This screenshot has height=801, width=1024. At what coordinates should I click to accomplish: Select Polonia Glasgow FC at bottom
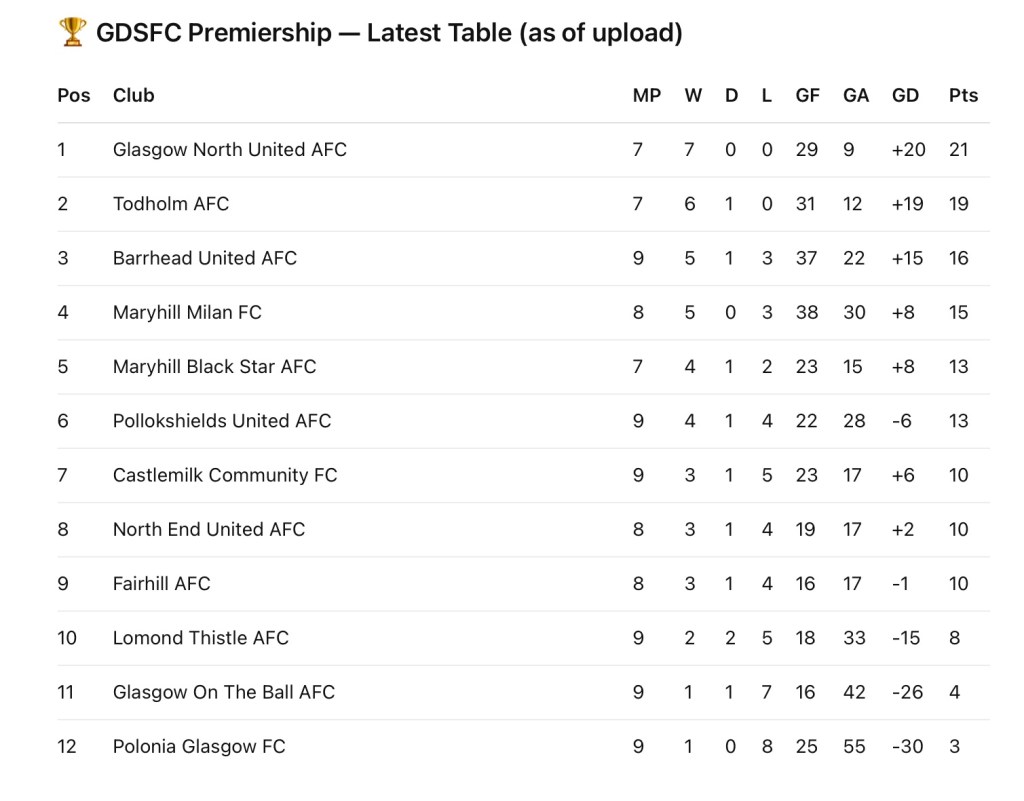click(199, 746)
